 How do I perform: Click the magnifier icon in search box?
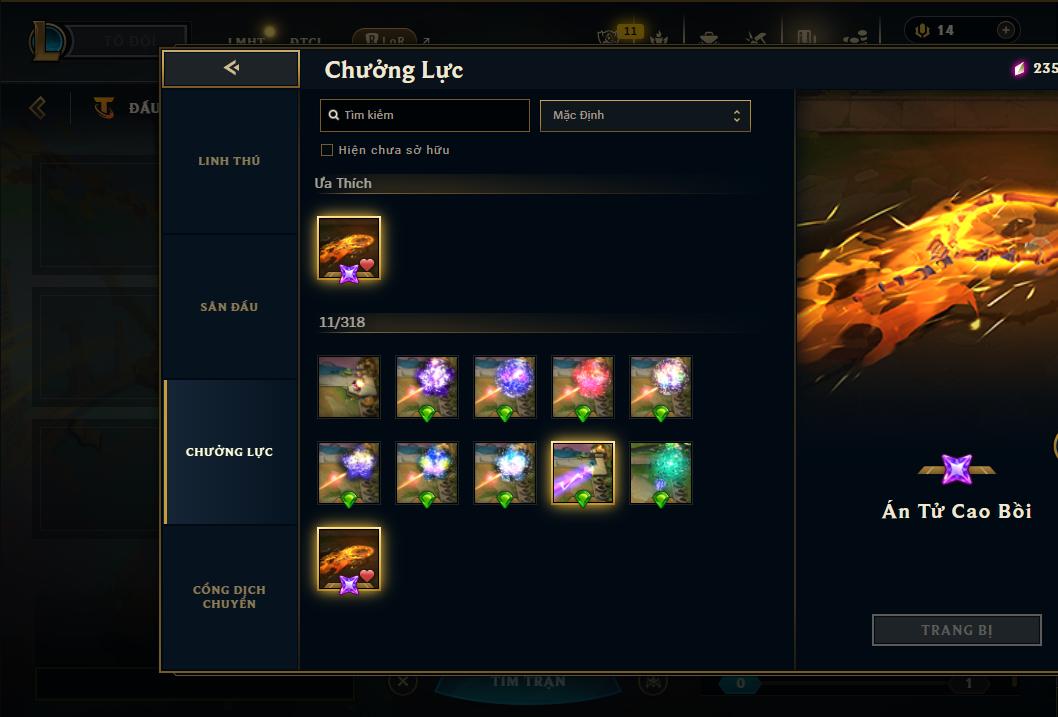[x=333, y=115]
